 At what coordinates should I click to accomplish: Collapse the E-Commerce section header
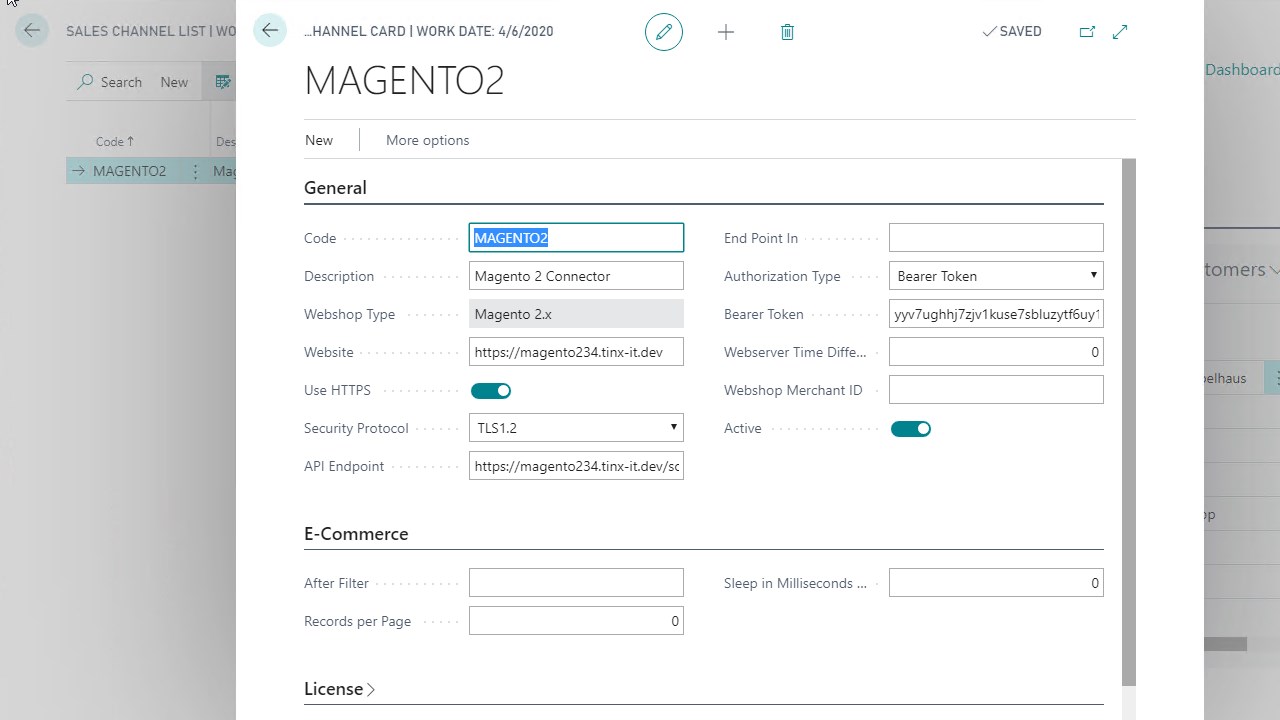click(x=356, y=534)
